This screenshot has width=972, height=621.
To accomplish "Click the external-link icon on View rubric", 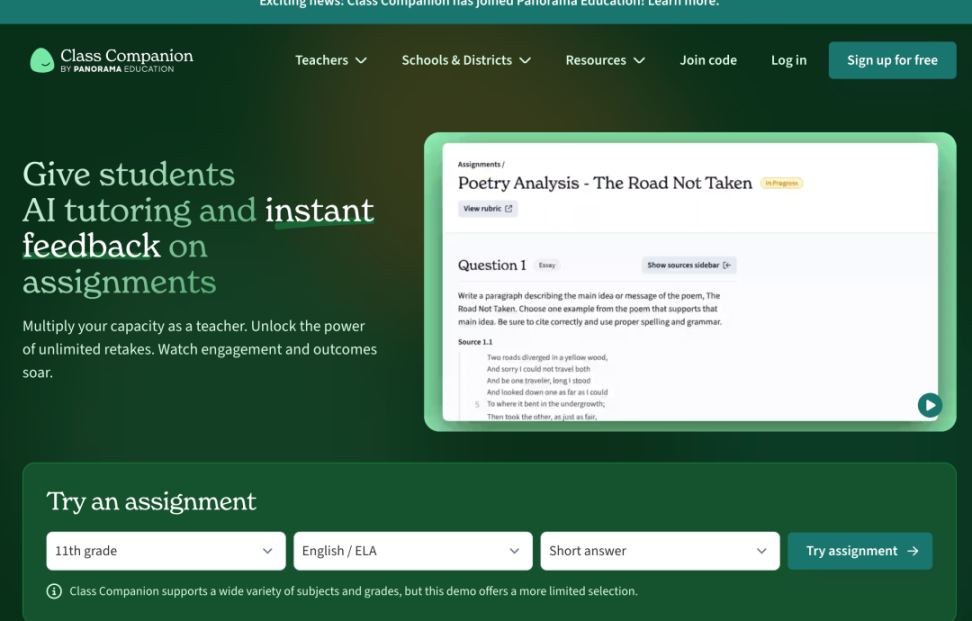I will pyautogui.click(x=508, y=209).
